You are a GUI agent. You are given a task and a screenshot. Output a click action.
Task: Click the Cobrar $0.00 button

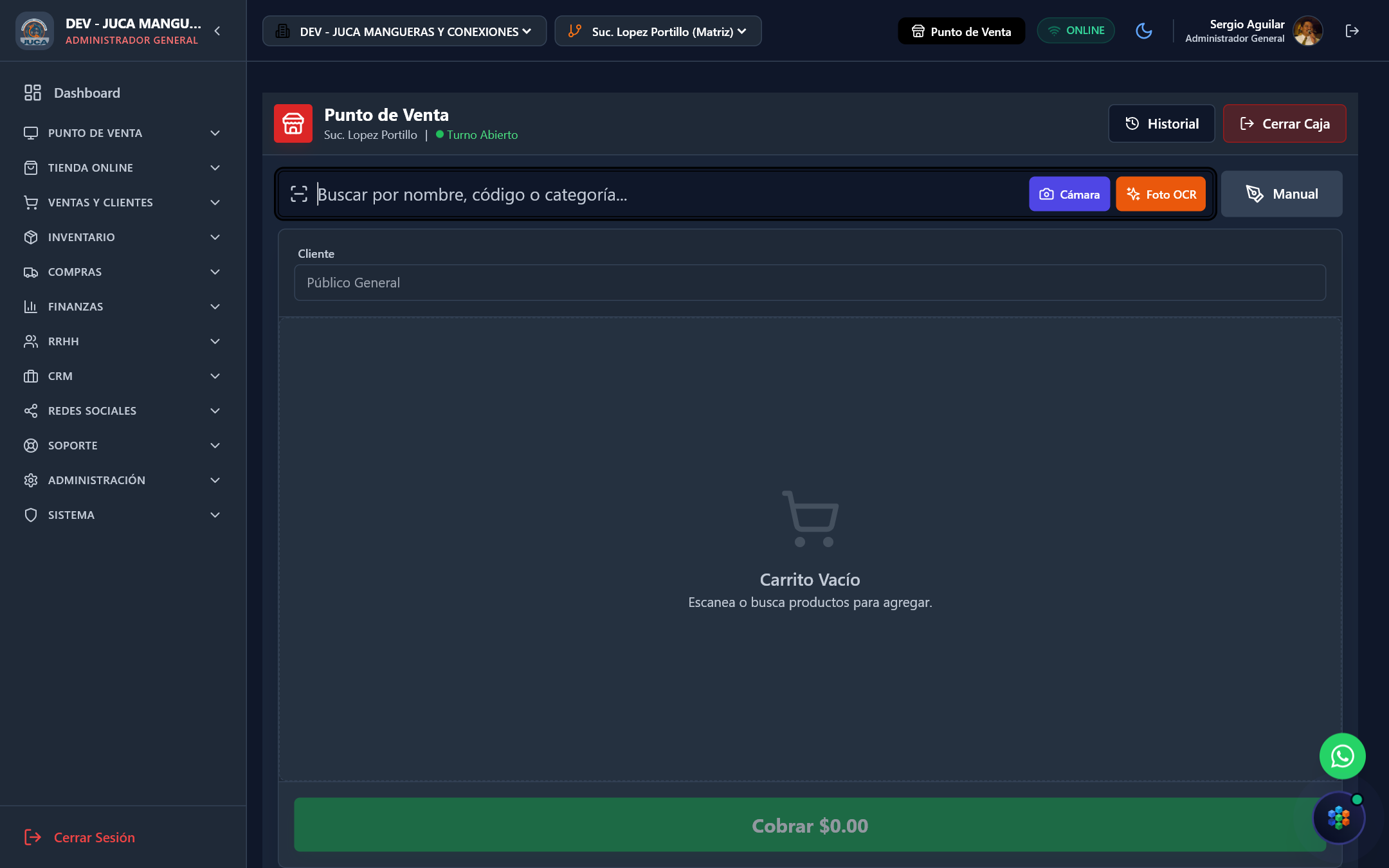point(810,825)
